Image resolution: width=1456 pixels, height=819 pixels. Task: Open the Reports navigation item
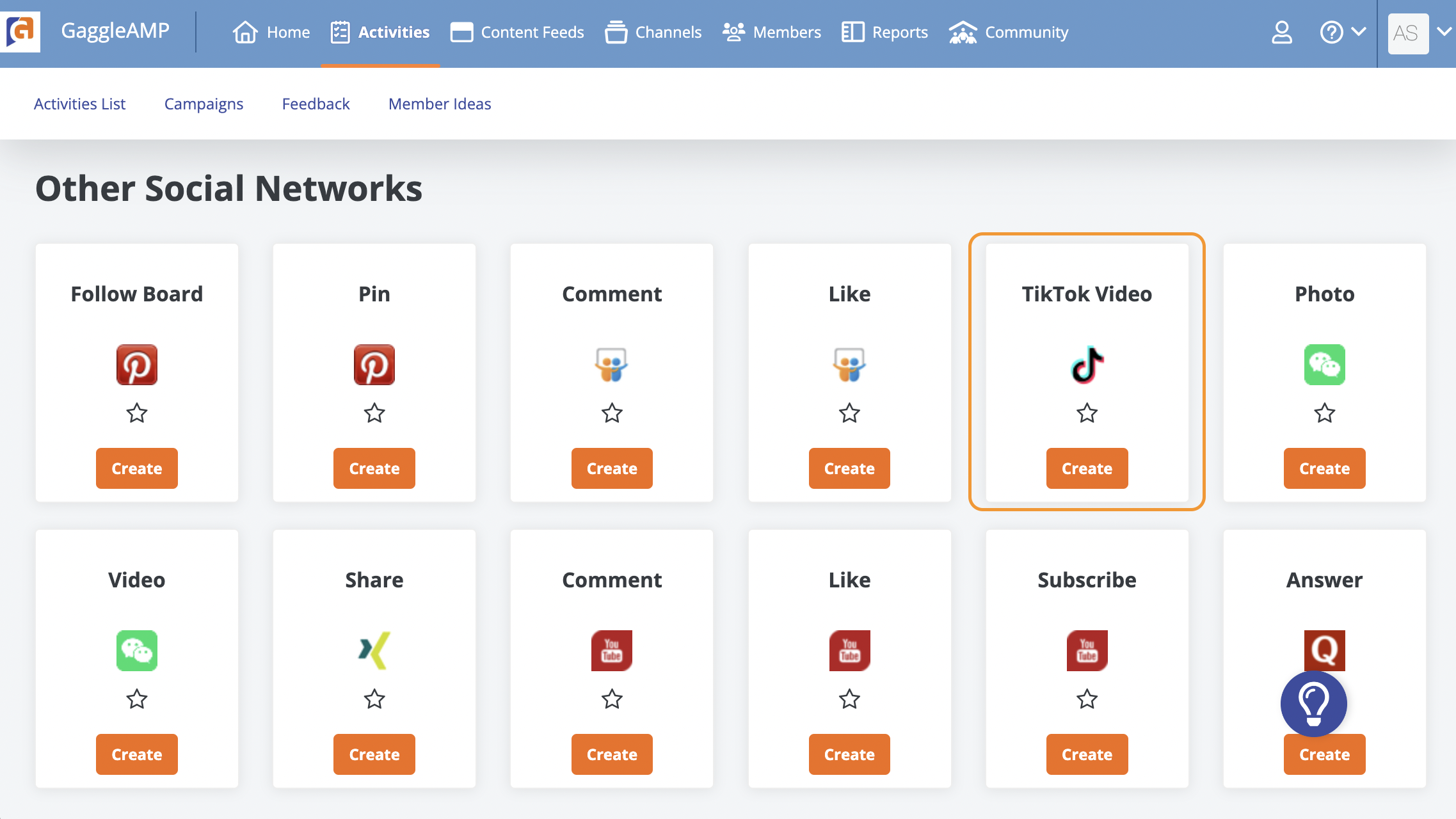(x=884, y=32)
